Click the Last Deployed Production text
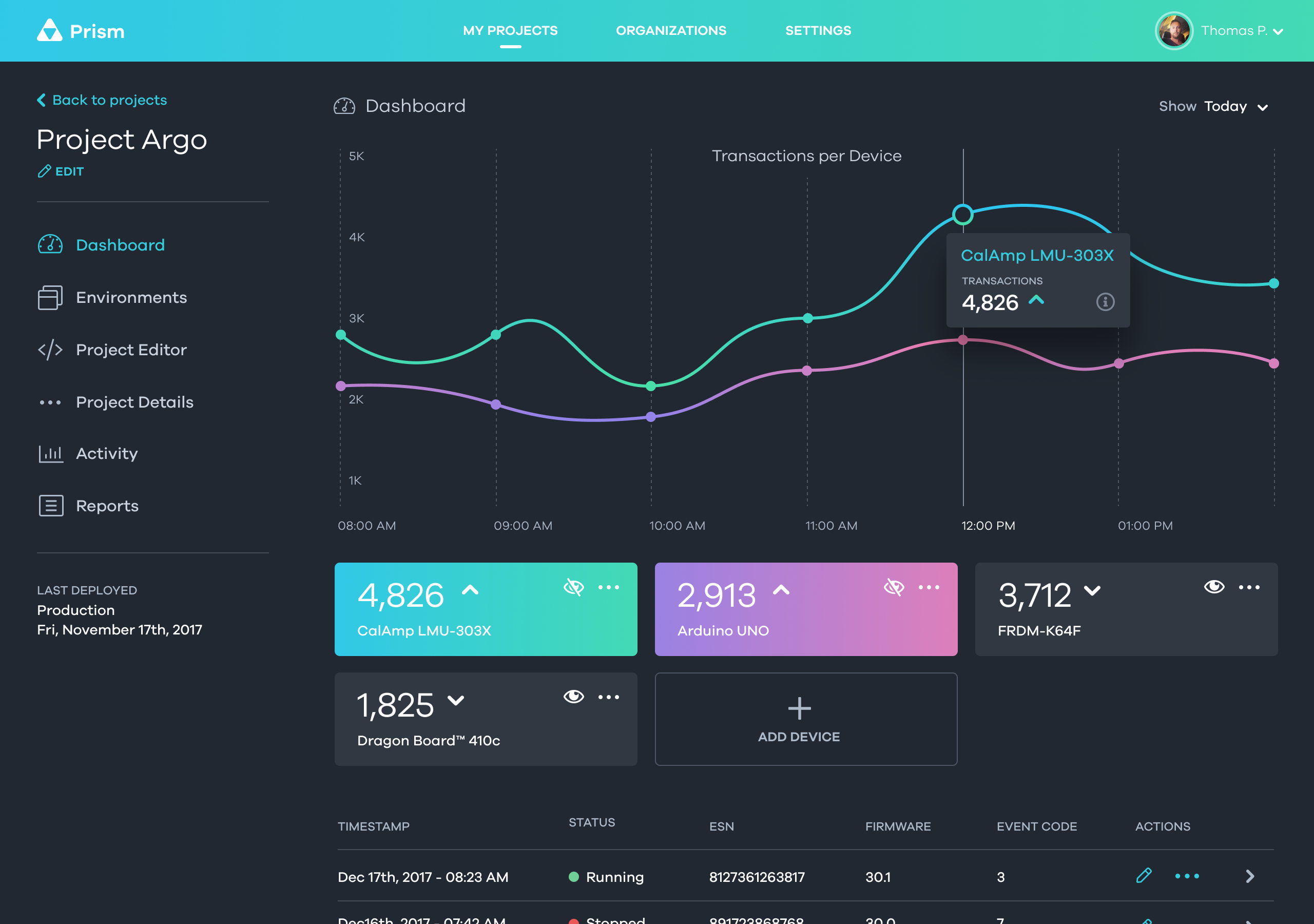This screenshot has height=924, width=1314. point(75,610)
